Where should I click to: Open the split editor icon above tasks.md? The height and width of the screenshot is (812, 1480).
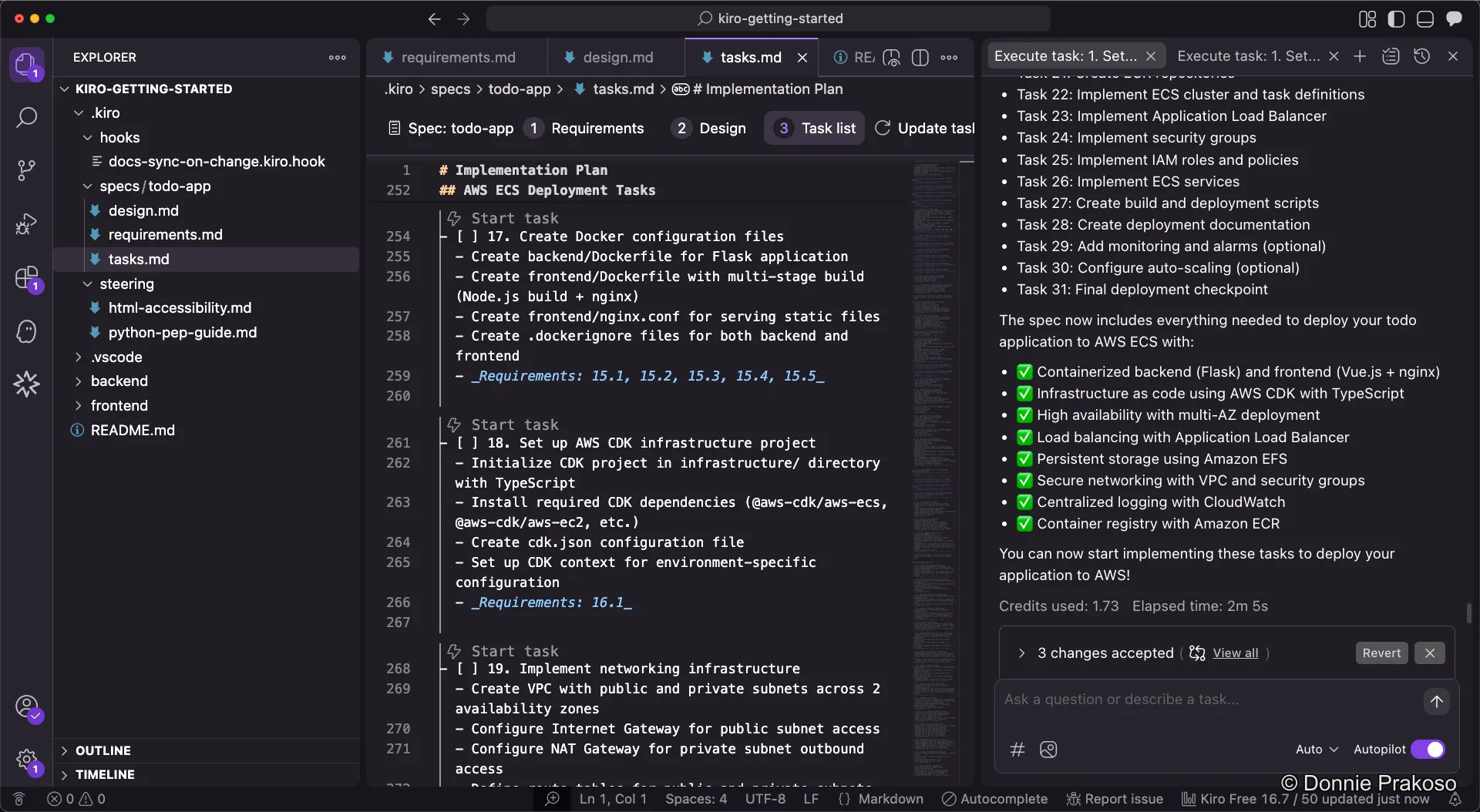(x=921, y=57)
